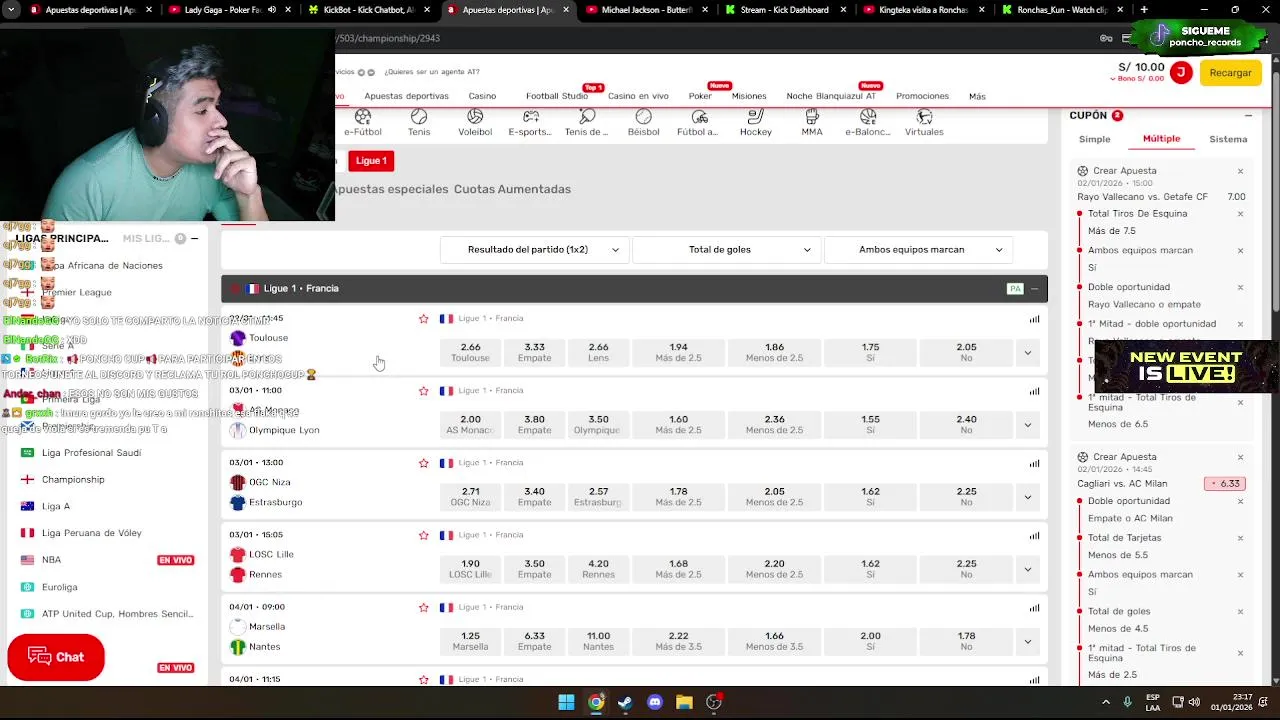Select the Béisbol sport icon
The image size is (1280, 720).
pos(643,123)
